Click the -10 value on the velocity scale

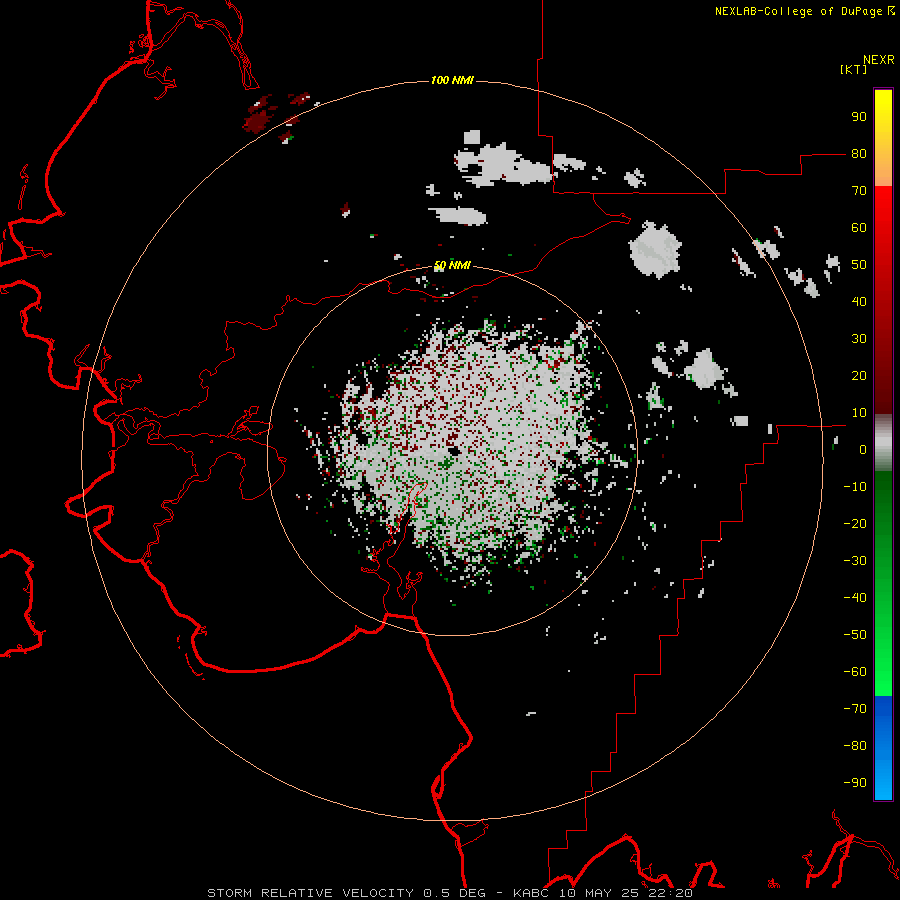pos(855,487)
